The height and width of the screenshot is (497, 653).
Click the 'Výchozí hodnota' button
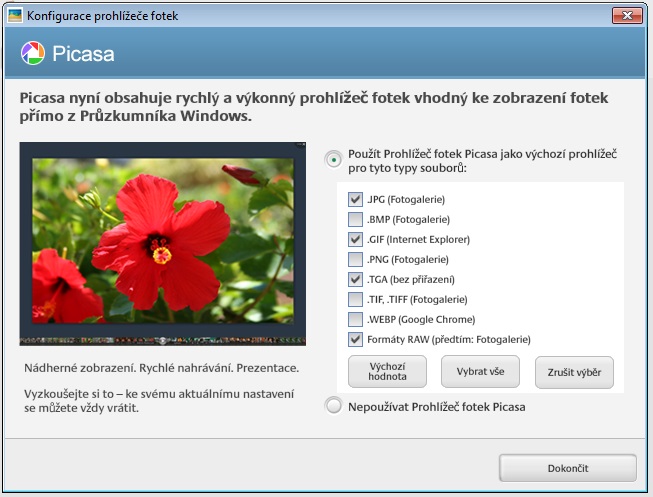[387, 371]
